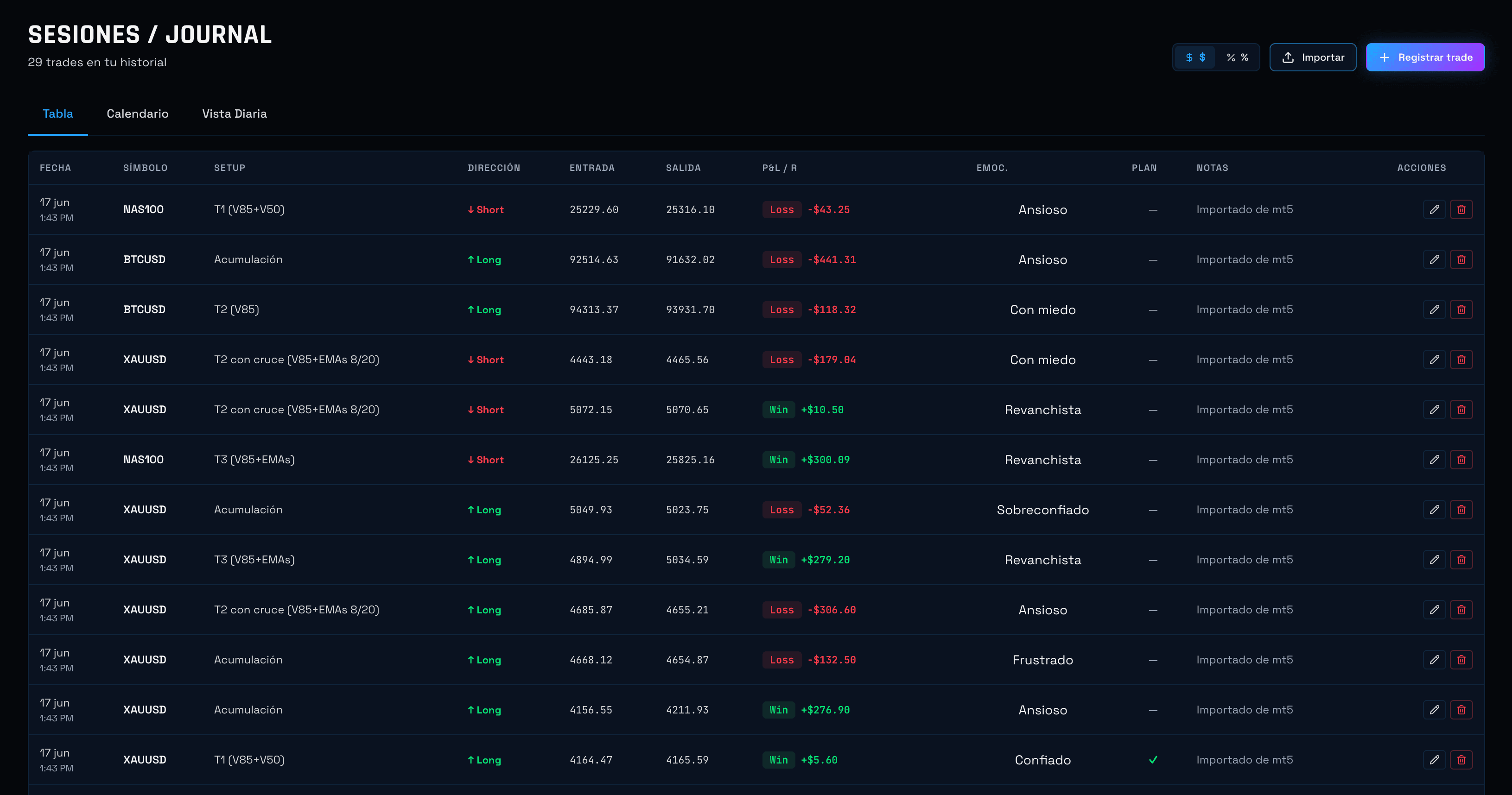The image size is (1512, 795).
Task: Click exit price 5034.59
Action: pos(687,560)
